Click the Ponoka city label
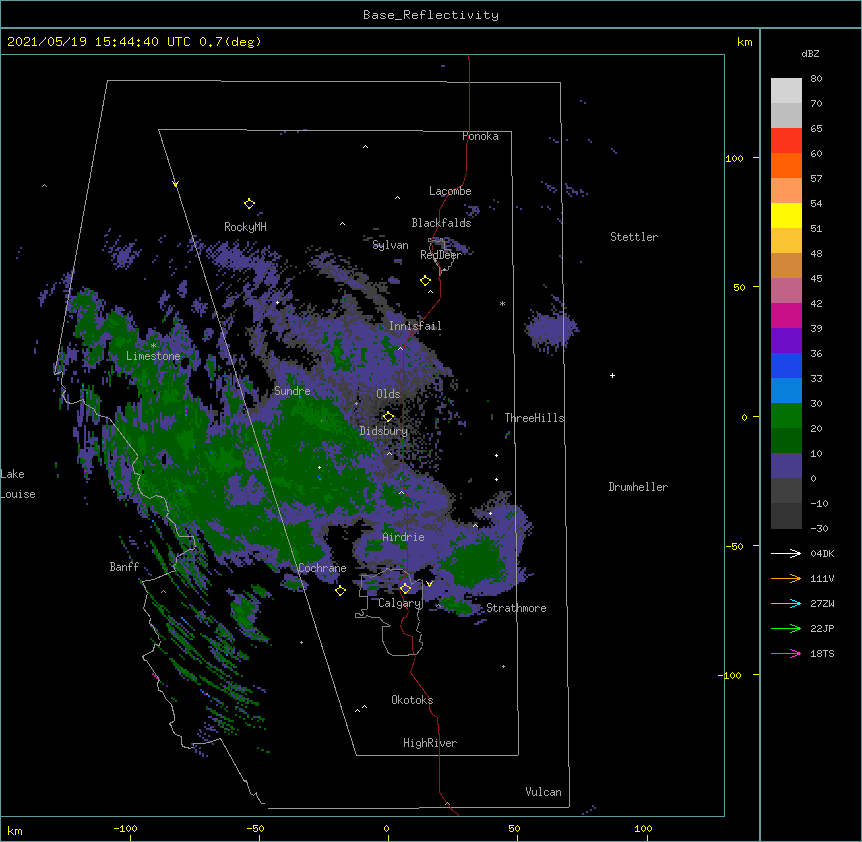This screenshot has height=842, width=862. tap(480, 136)
